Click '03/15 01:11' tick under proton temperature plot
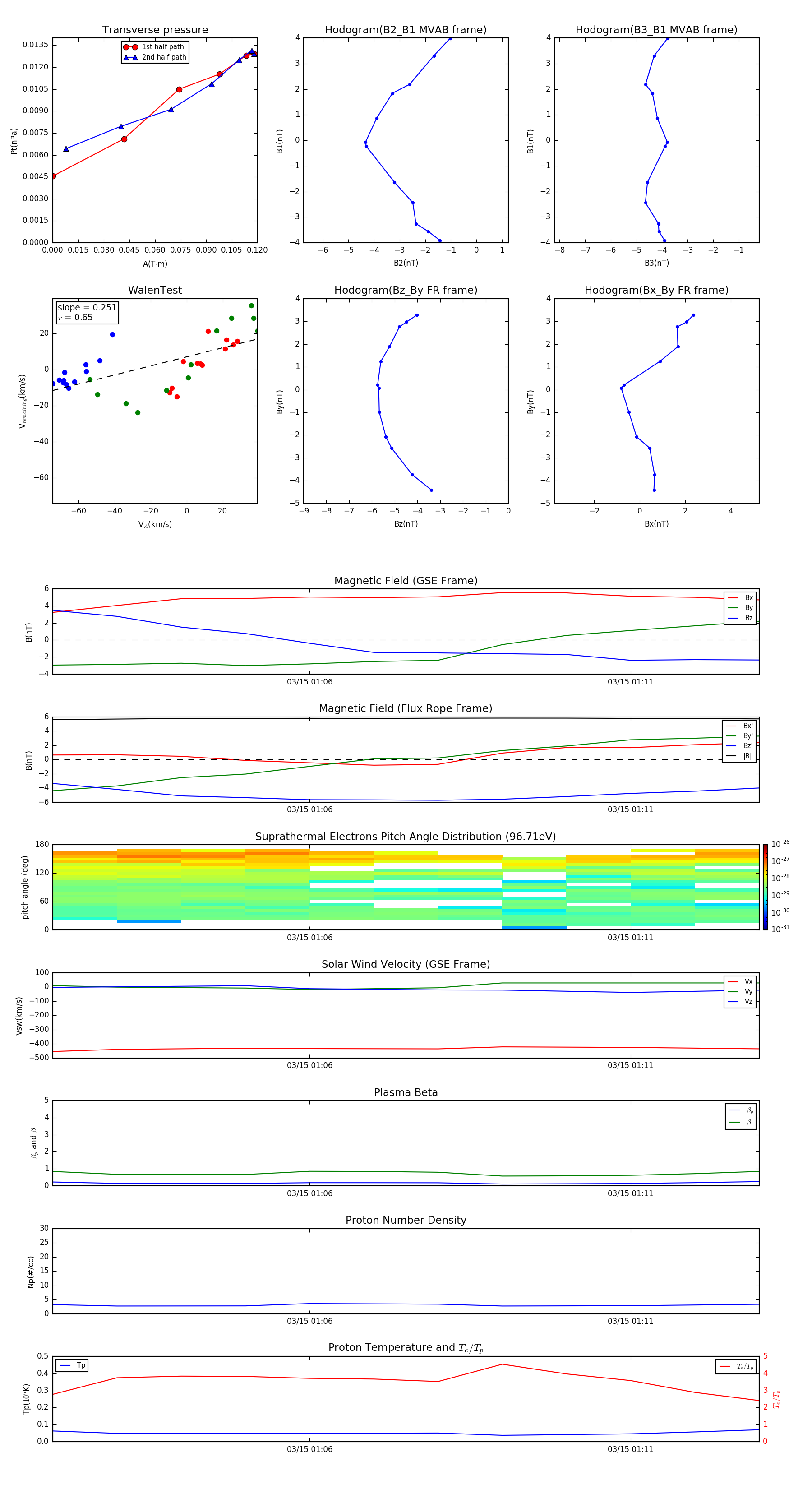The width and height of the screenshot is (812, 1489). click(x=631, y=1449)
